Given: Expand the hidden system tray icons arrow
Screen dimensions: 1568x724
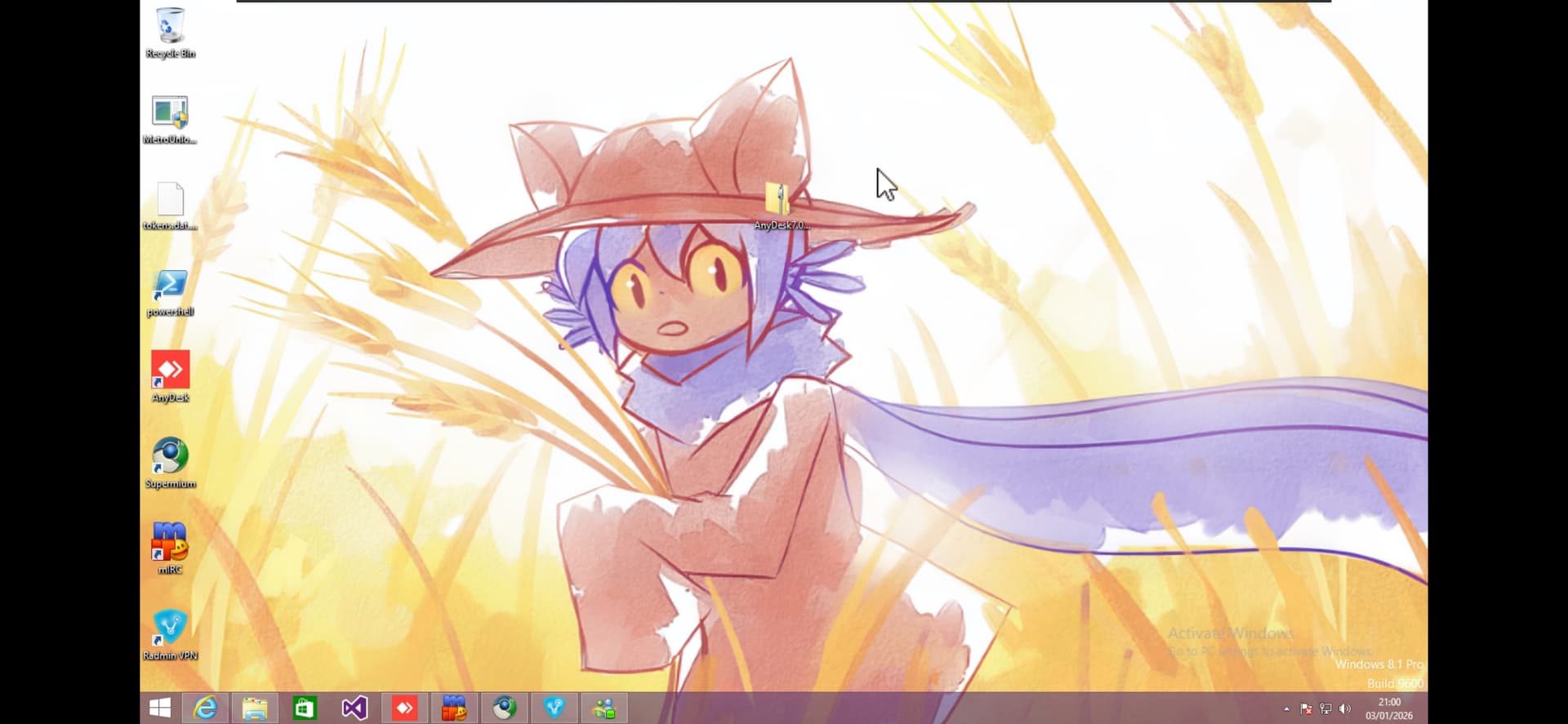Looking at the screenshot, I should 1287,708.
